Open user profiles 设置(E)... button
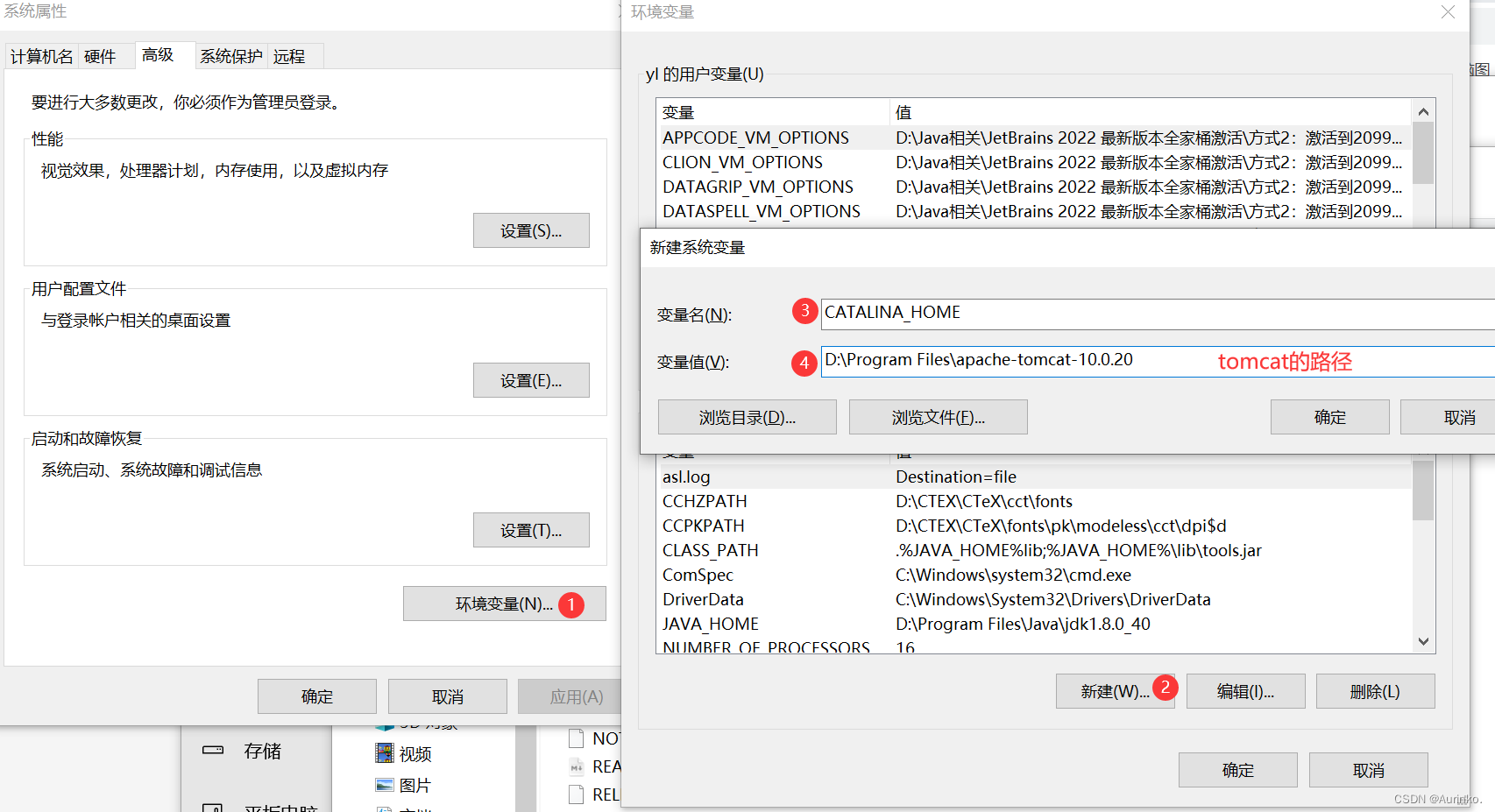This screenshot has height=812, width=1495. [x=531, y=380]
